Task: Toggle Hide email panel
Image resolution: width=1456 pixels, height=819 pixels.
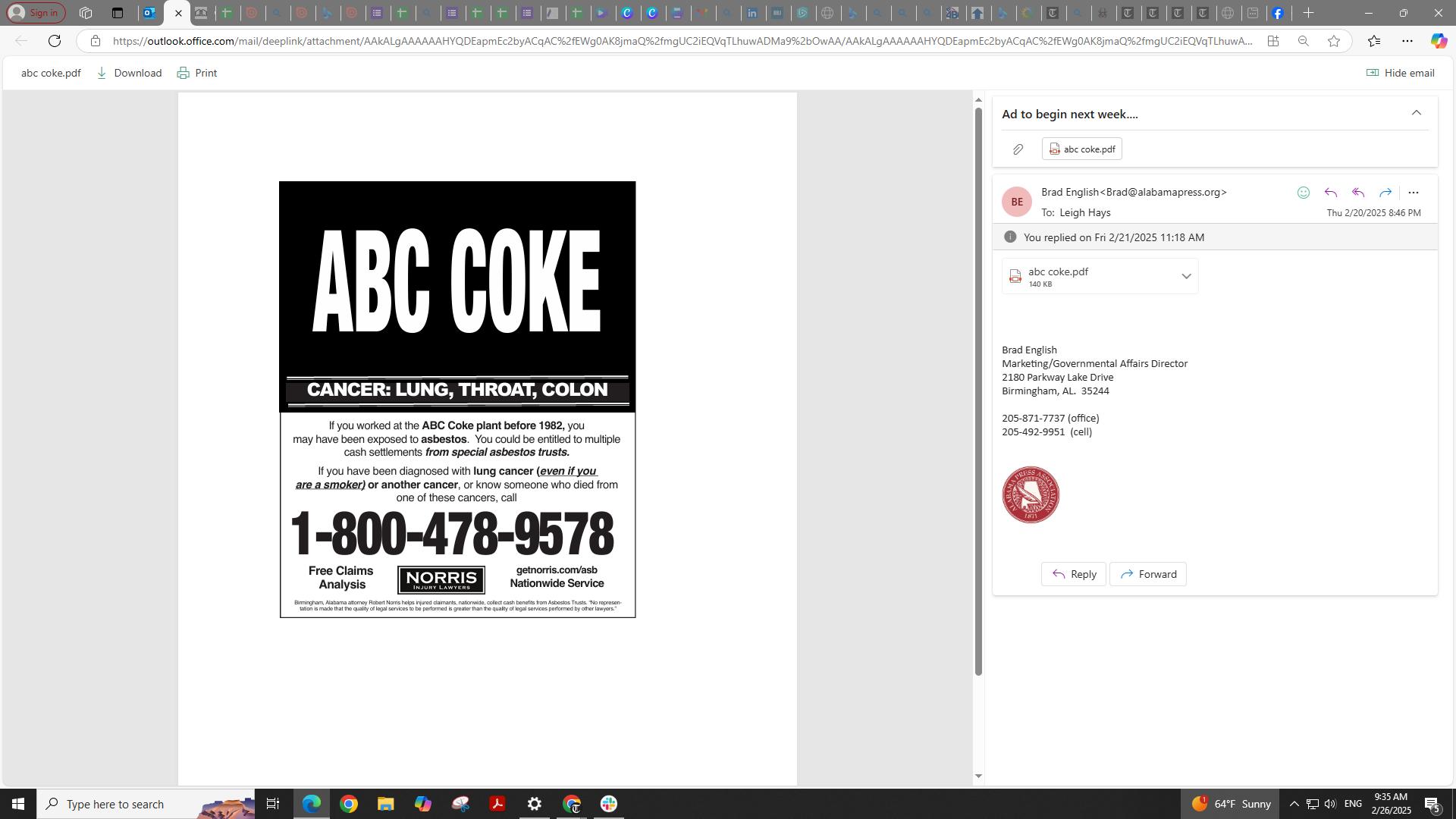Action: 1400,73
